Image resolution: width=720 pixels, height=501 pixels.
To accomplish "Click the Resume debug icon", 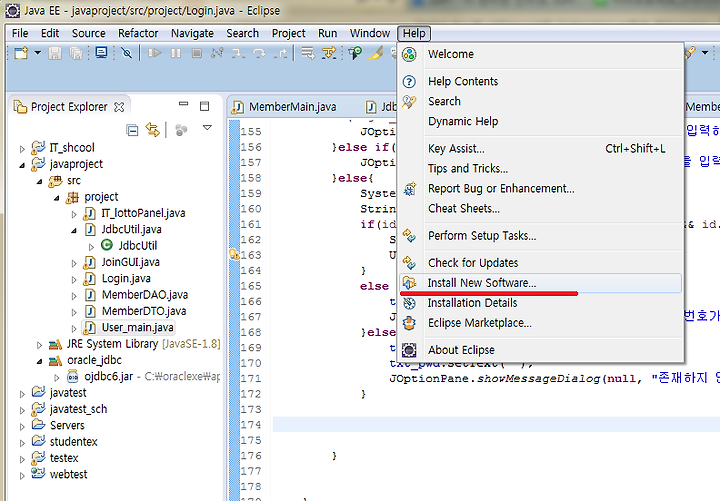I will (x=155, y=53).
